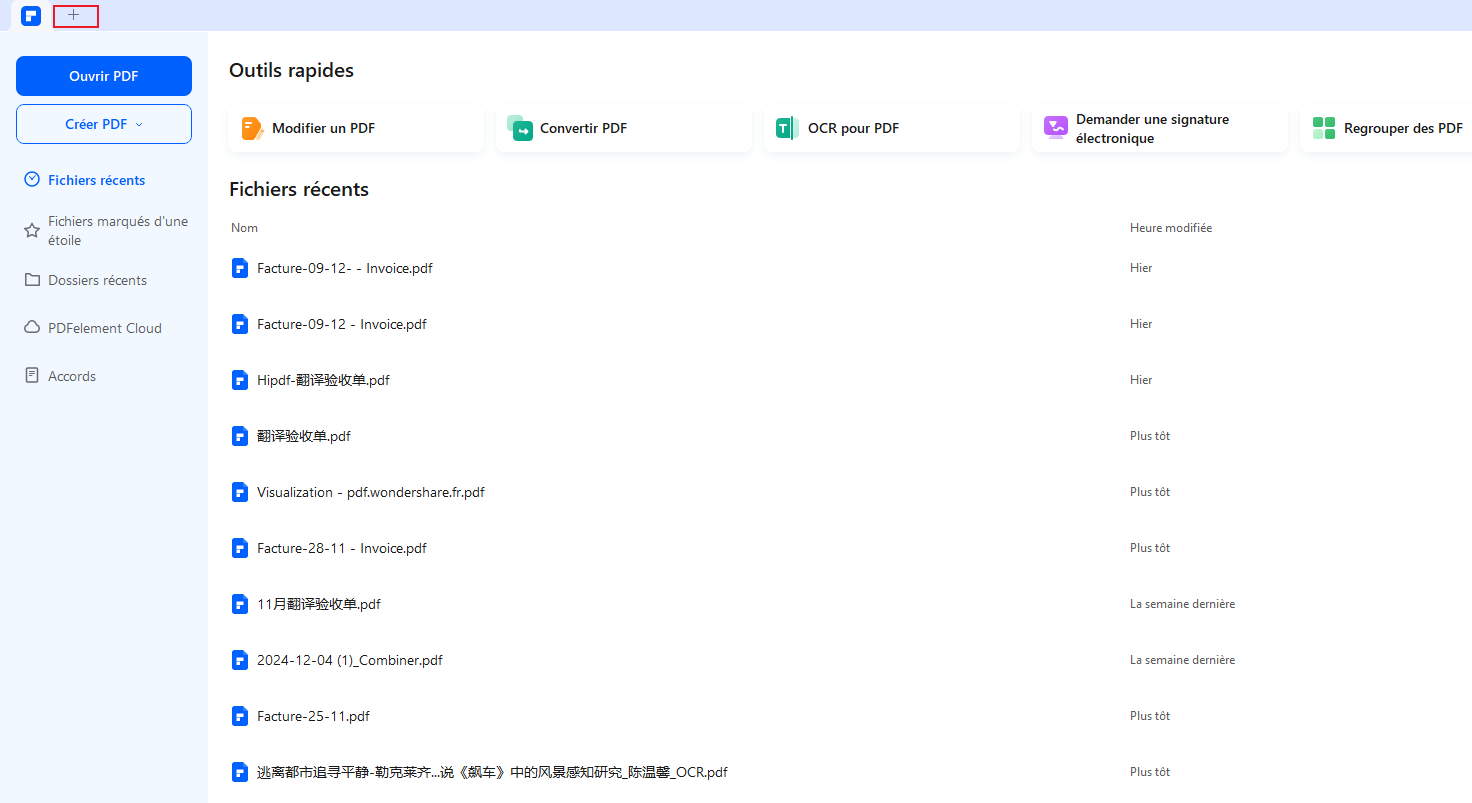Click the folder icon for Dossiers récents
Screen dimensions: 1472x803
(x=32, y=280)
